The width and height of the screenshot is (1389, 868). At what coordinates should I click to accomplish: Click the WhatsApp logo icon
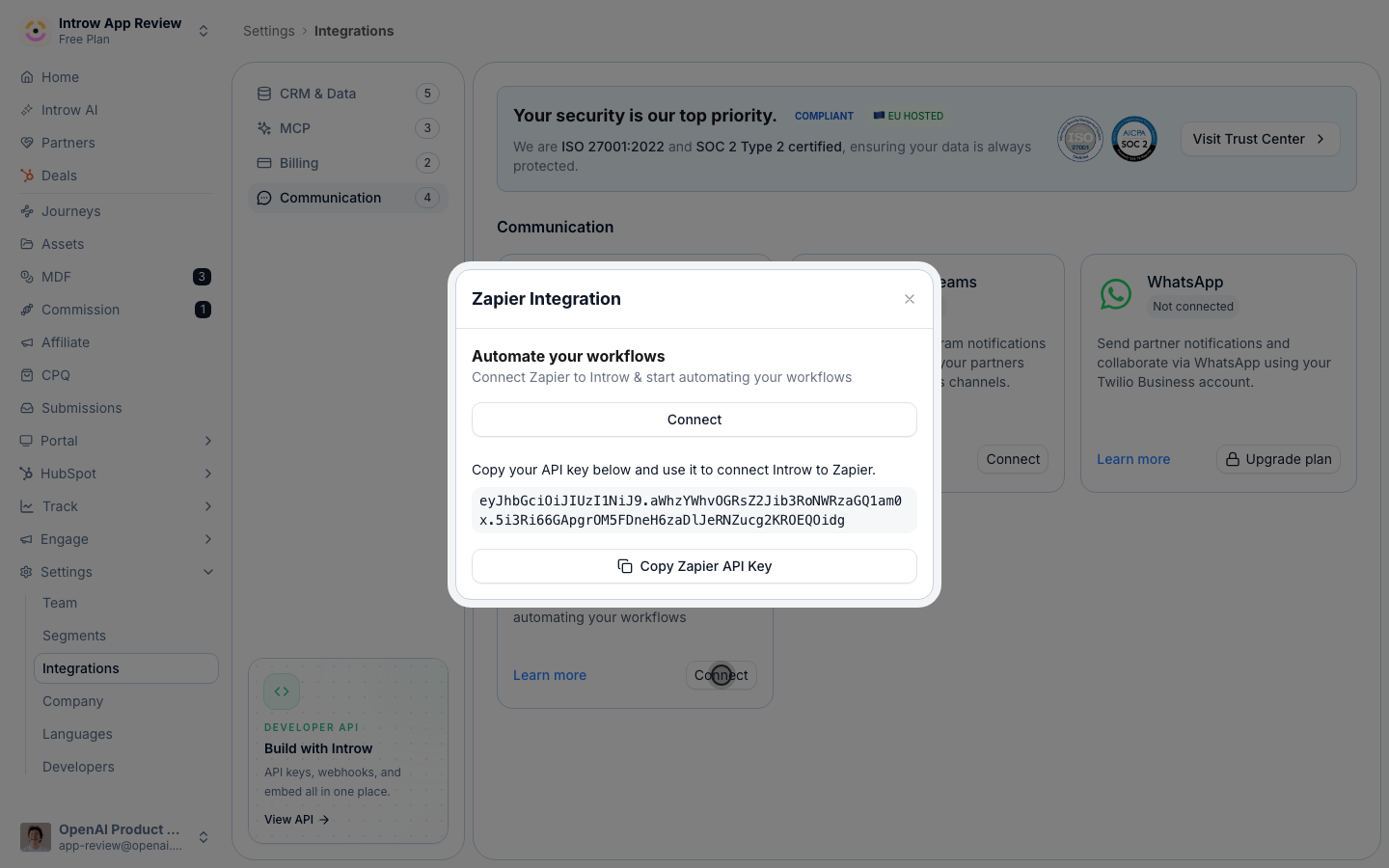pos(1116,294)
